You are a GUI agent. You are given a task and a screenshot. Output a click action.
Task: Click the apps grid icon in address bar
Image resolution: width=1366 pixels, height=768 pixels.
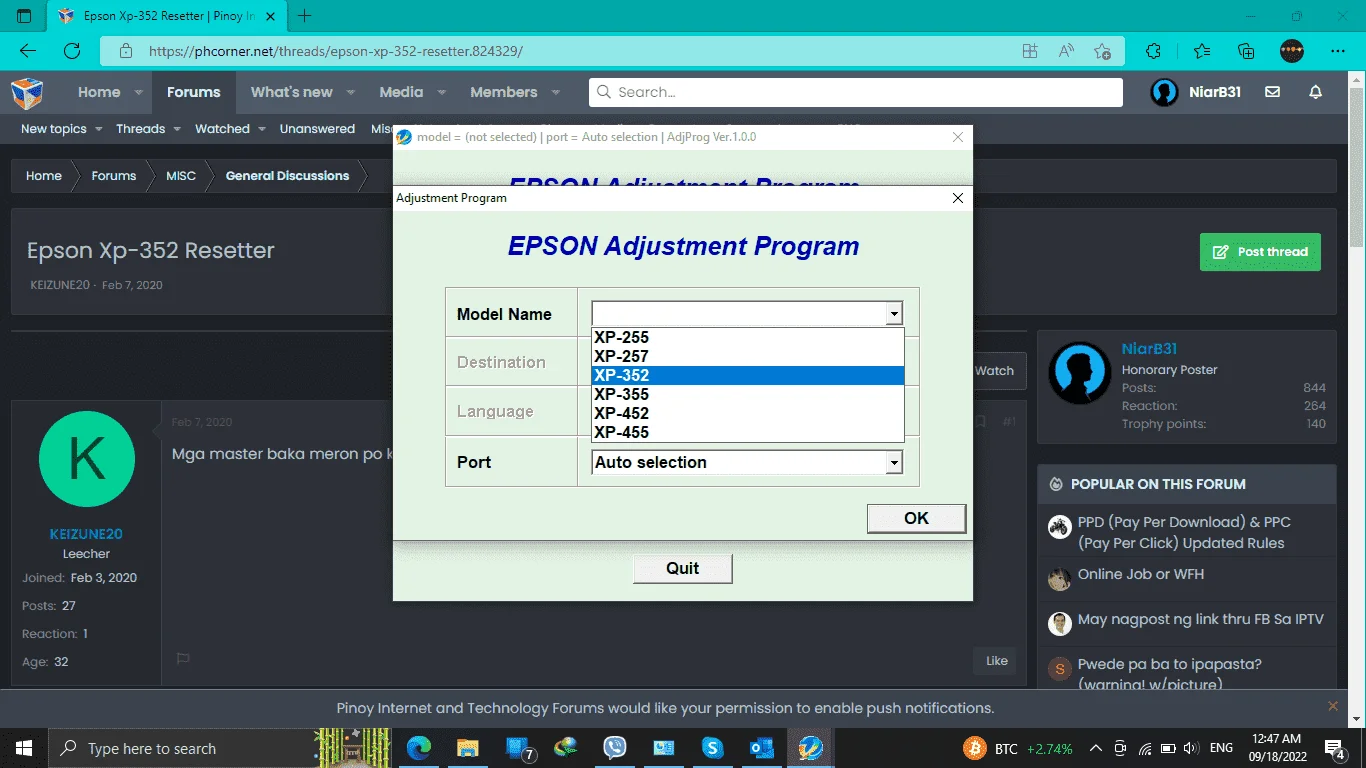1030,51
